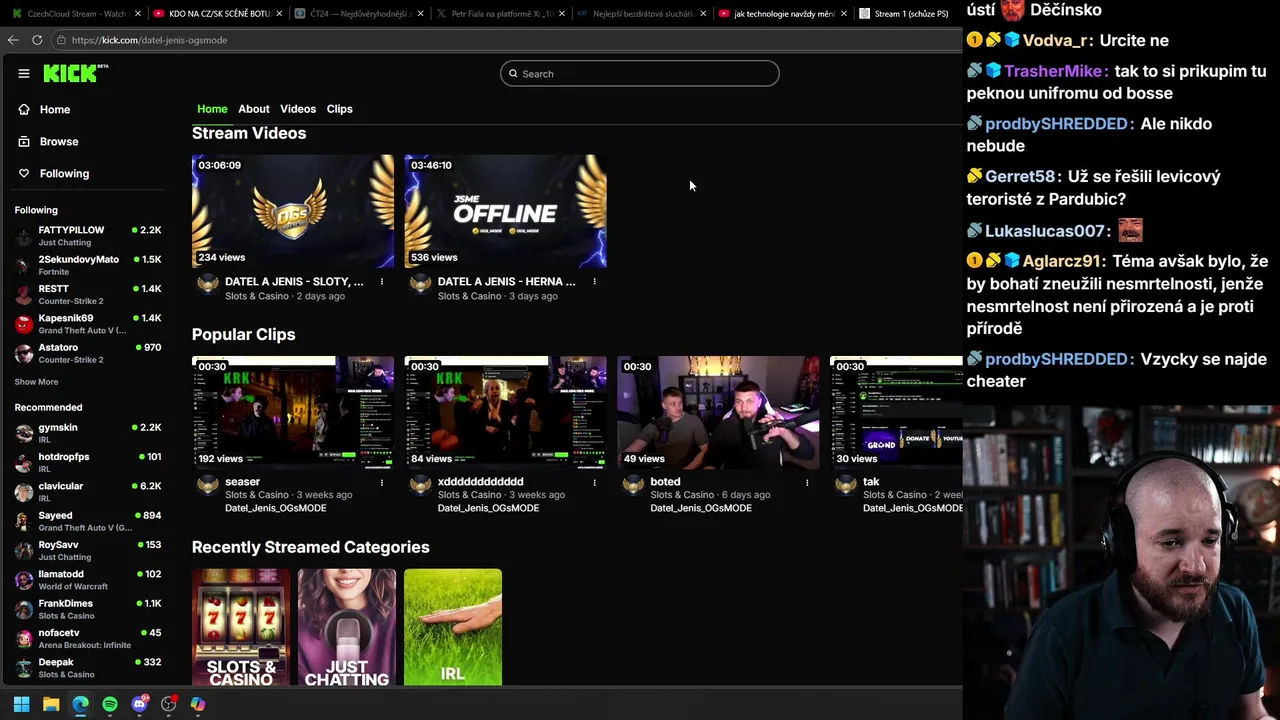Open the 03:46:10 JSME OFFLINE video thumbnail

pyautogui.click(x=506, y=211)
